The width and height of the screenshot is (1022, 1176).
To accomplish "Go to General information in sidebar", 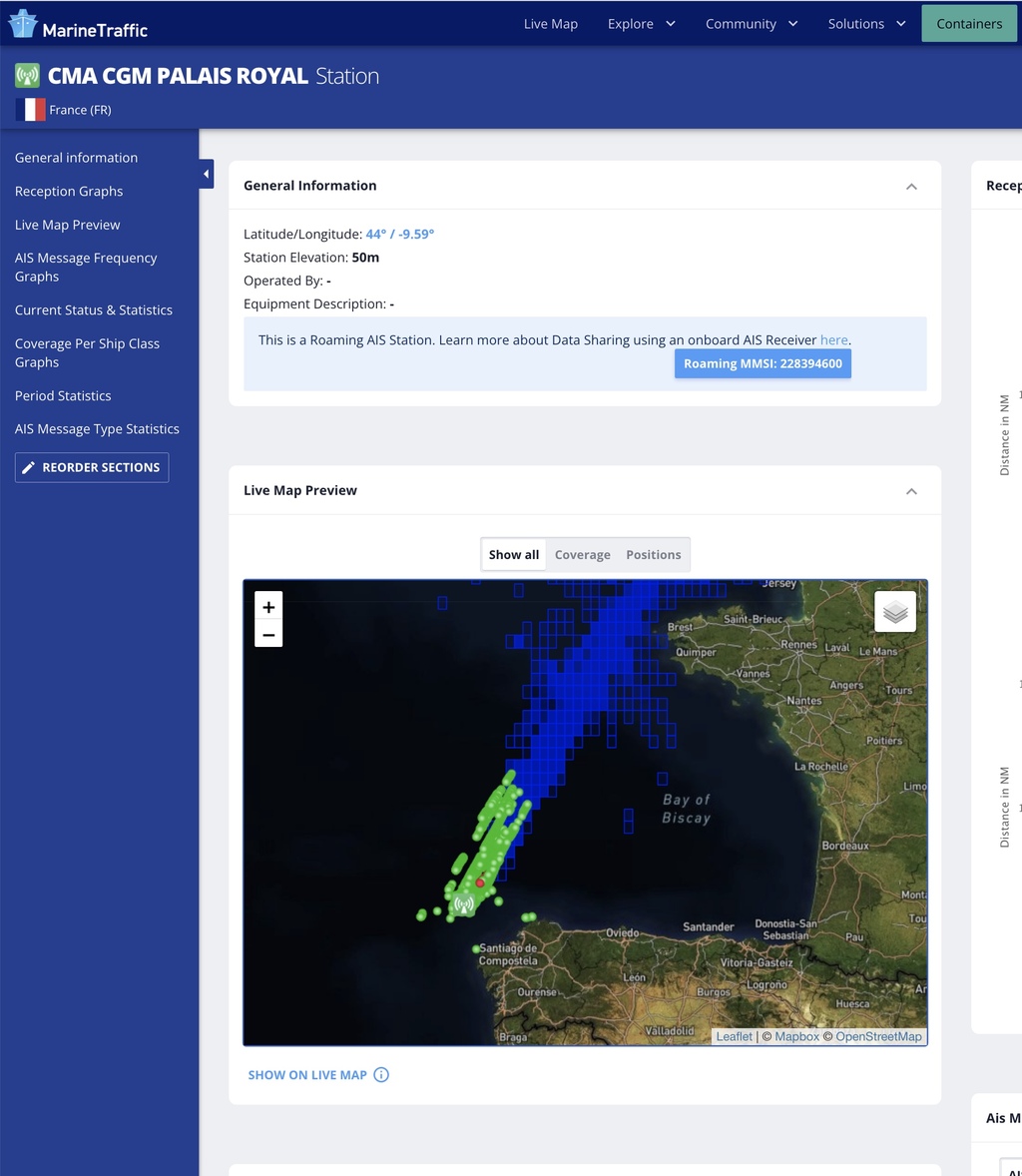I will coord(77,158).
